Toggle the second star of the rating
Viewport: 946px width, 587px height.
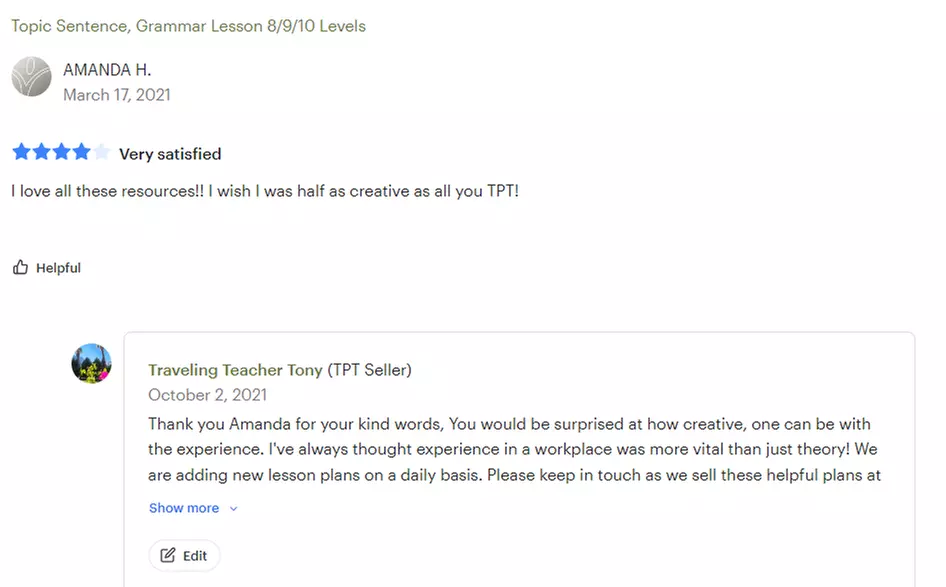tap(41, 152)
